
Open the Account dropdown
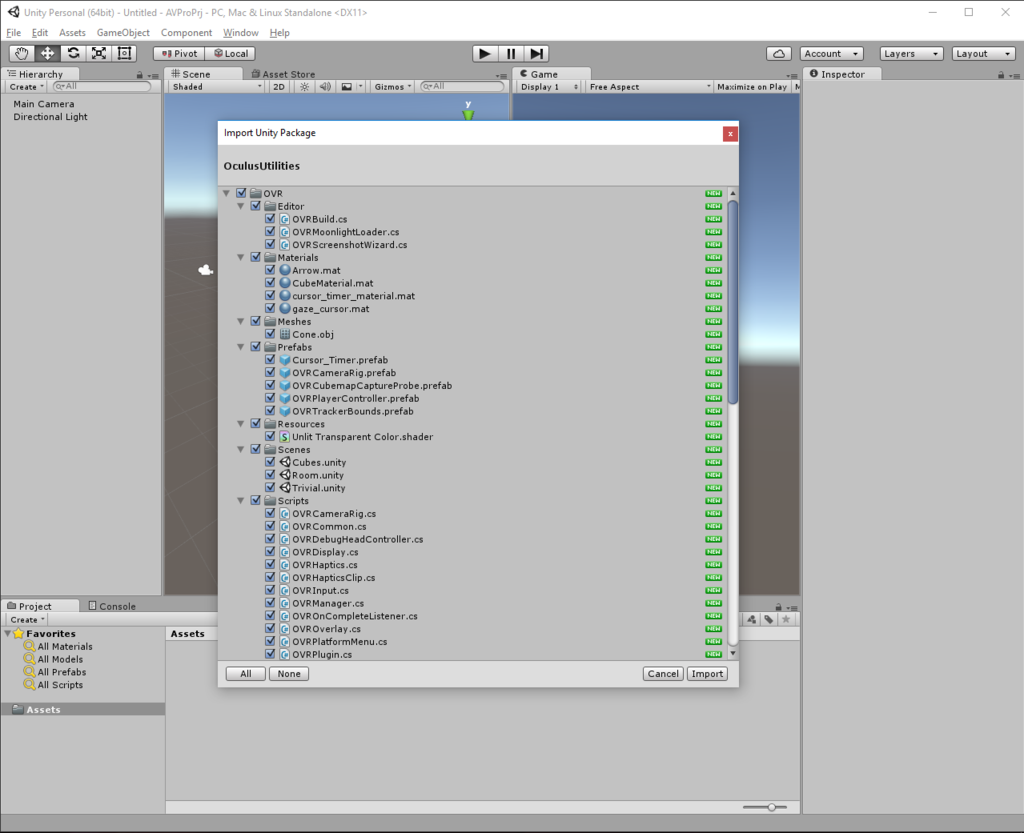(x=831, y=54)
